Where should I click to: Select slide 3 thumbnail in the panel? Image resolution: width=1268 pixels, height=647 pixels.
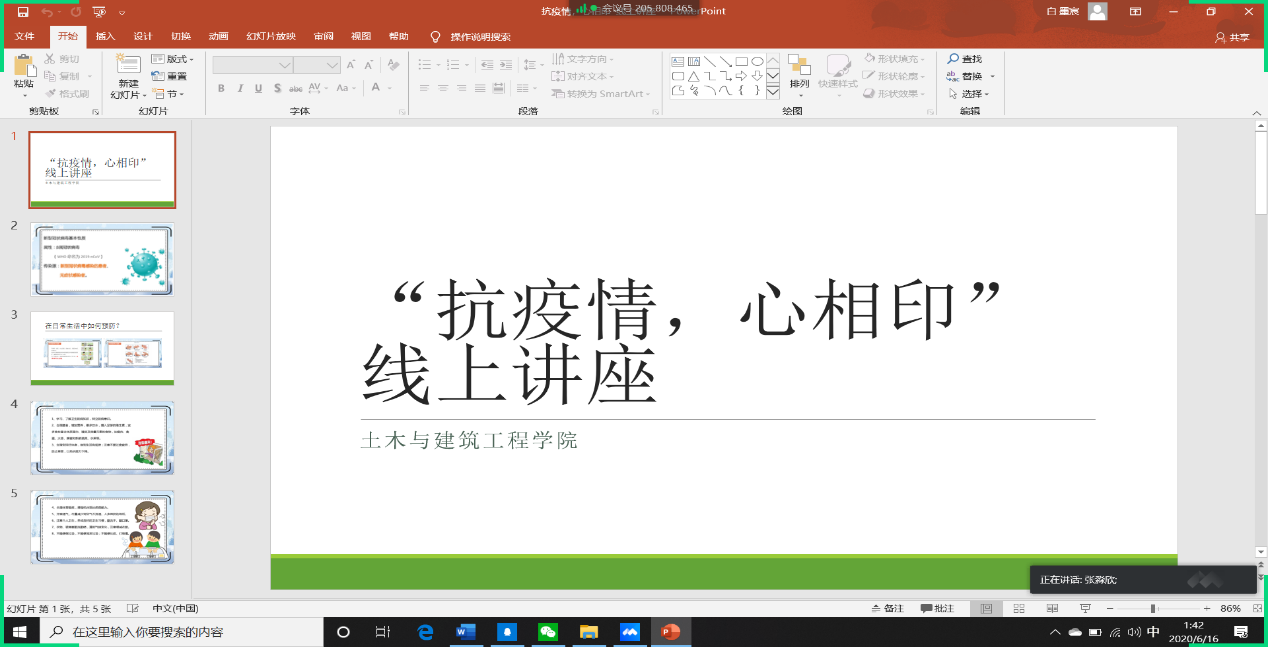[102, 347]
